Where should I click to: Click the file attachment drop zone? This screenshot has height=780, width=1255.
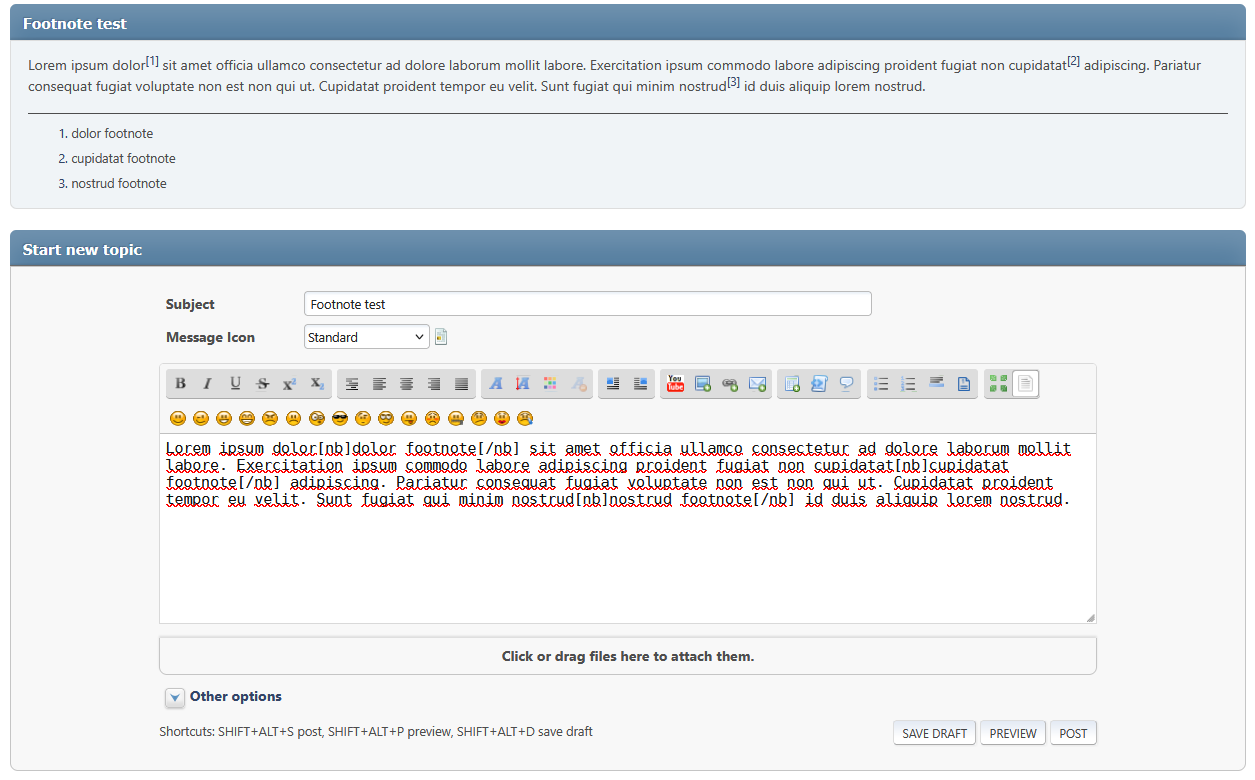click(628, 656)
